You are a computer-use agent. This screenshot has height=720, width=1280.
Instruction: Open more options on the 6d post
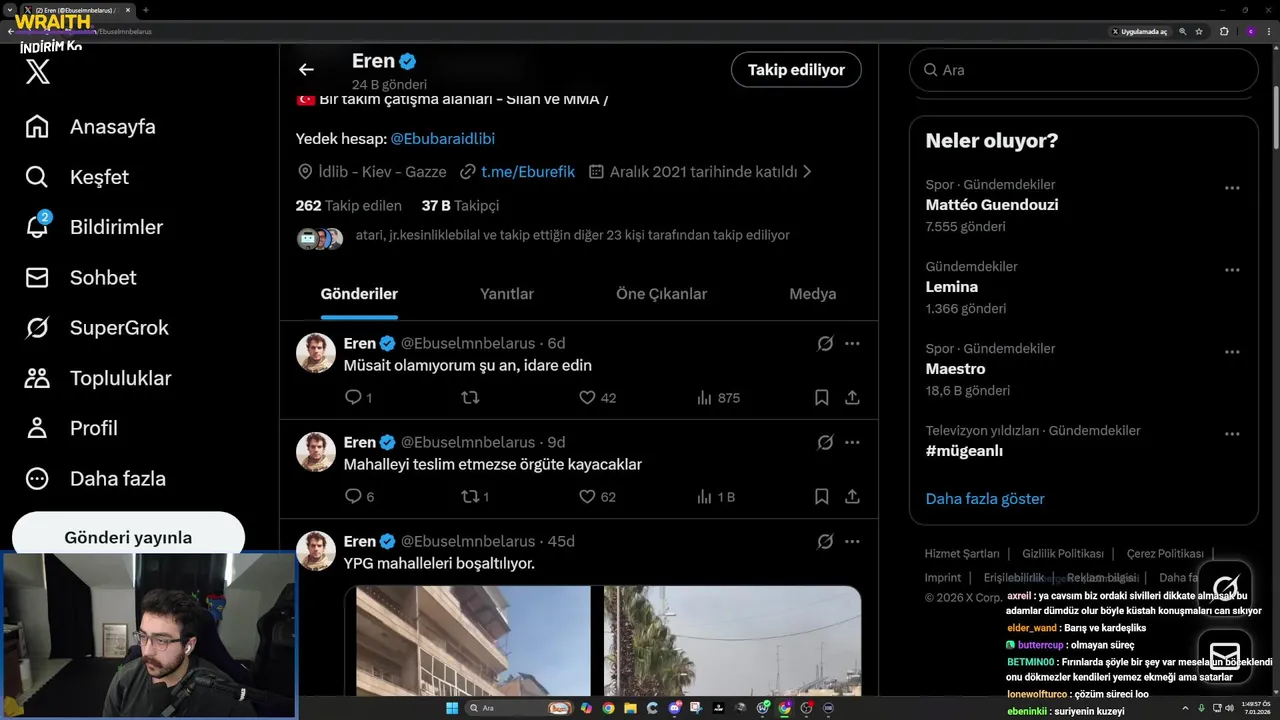(x=852, y=343)
